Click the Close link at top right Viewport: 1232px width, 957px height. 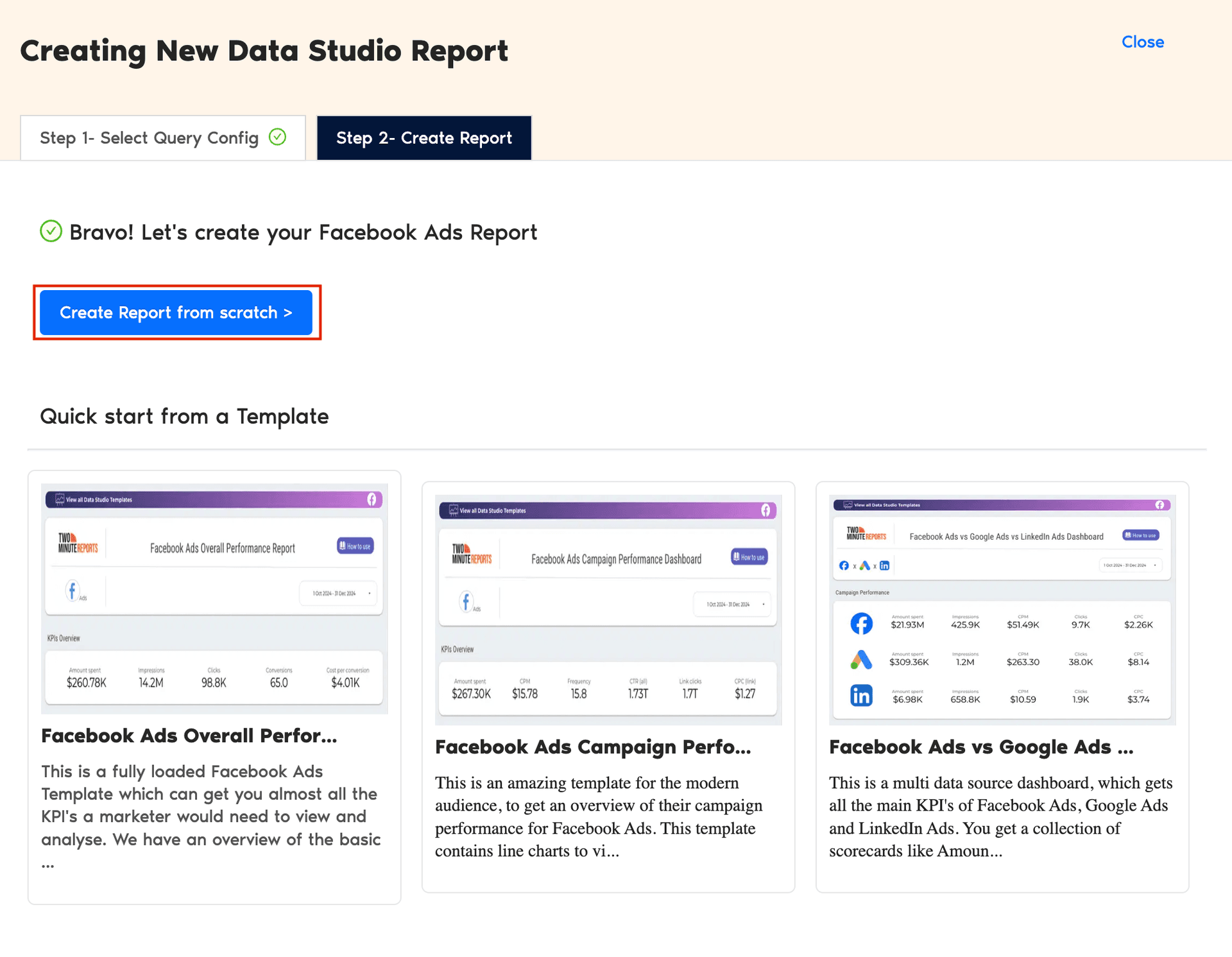1143,42
